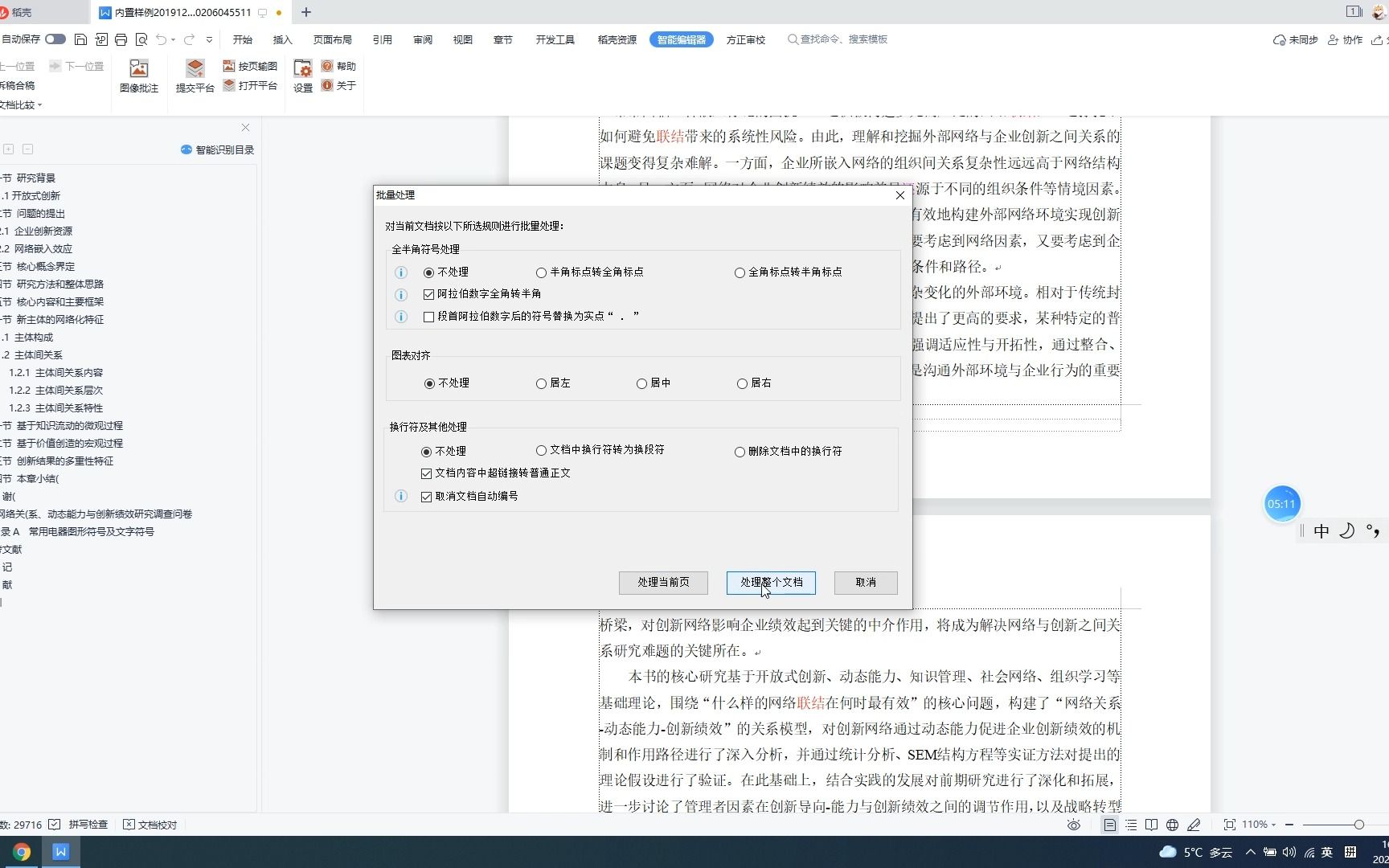Uncheck 阿拉伯数字全角转半角 checkbox

pos(428,295)
